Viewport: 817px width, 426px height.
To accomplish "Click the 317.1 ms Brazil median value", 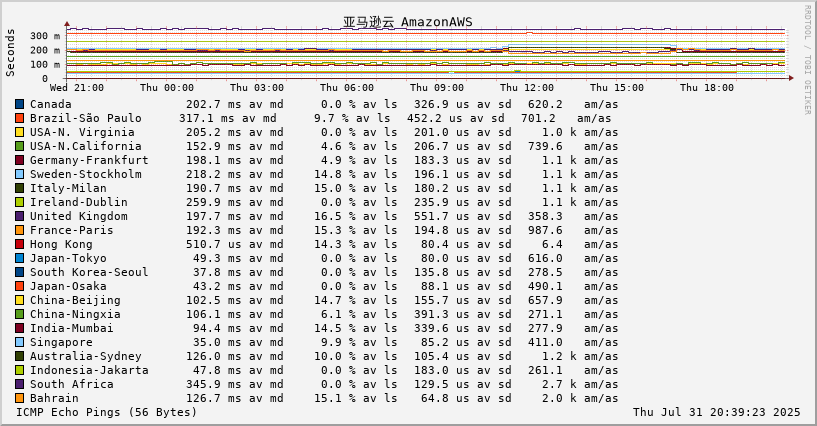I will pyautogui.click(x=206, y=118).
